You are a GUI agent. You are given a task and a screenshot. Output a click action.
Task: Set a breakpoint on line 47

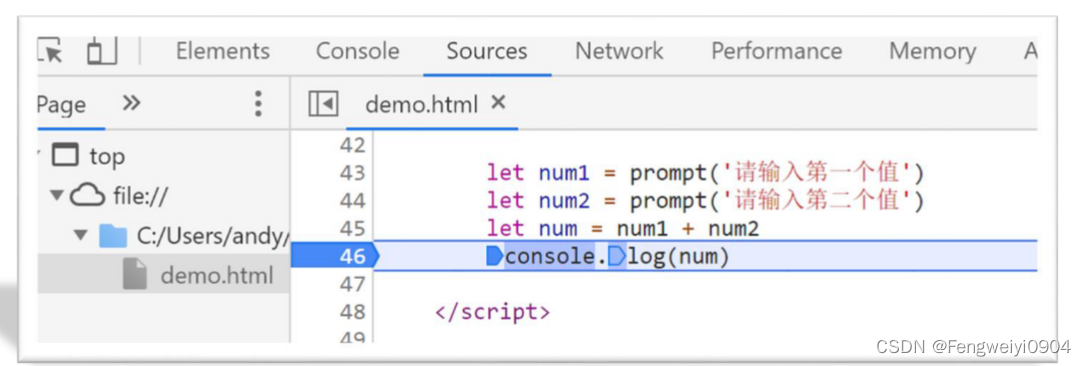353,284
